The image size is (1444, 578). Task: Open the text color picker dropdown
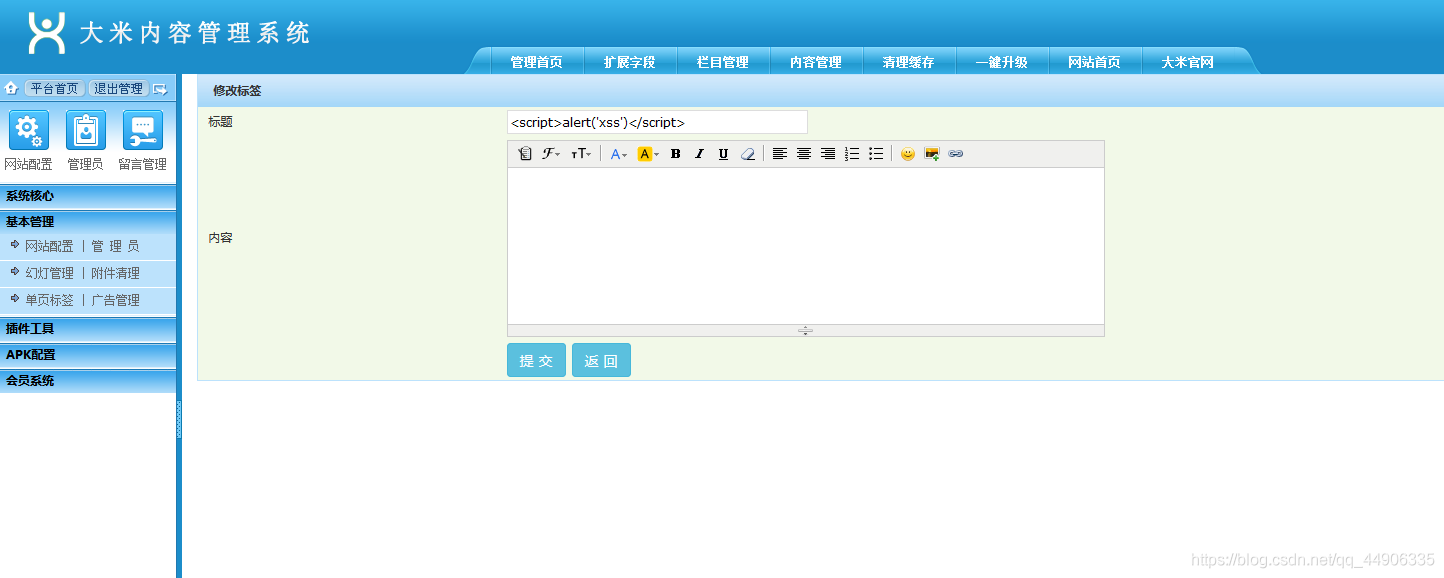coord(619,154)
